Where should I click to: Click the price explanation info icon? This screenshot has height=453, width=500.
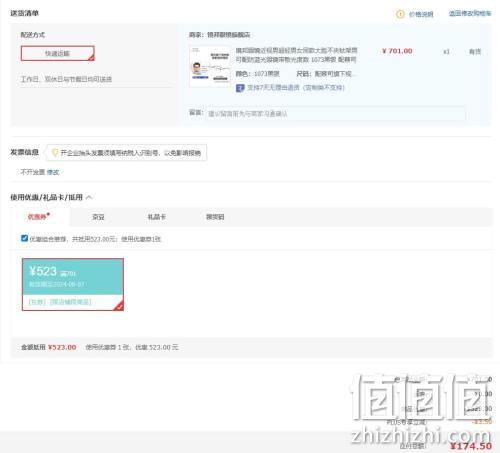coord(400,14)
